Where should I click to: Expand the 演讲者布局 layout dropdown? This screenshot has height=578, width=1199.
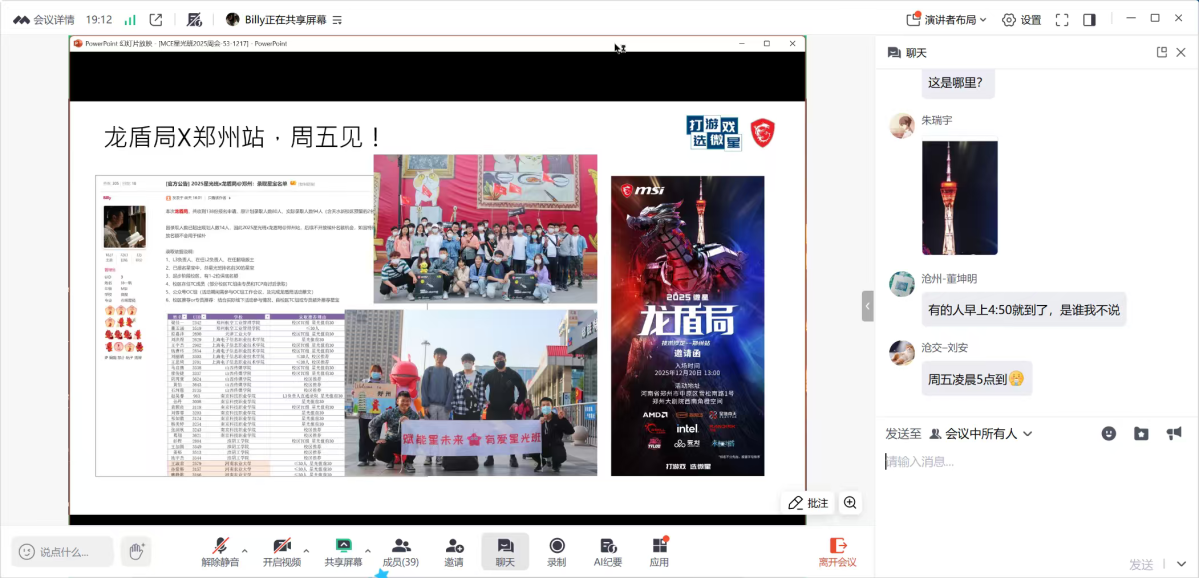coord(946,19)
